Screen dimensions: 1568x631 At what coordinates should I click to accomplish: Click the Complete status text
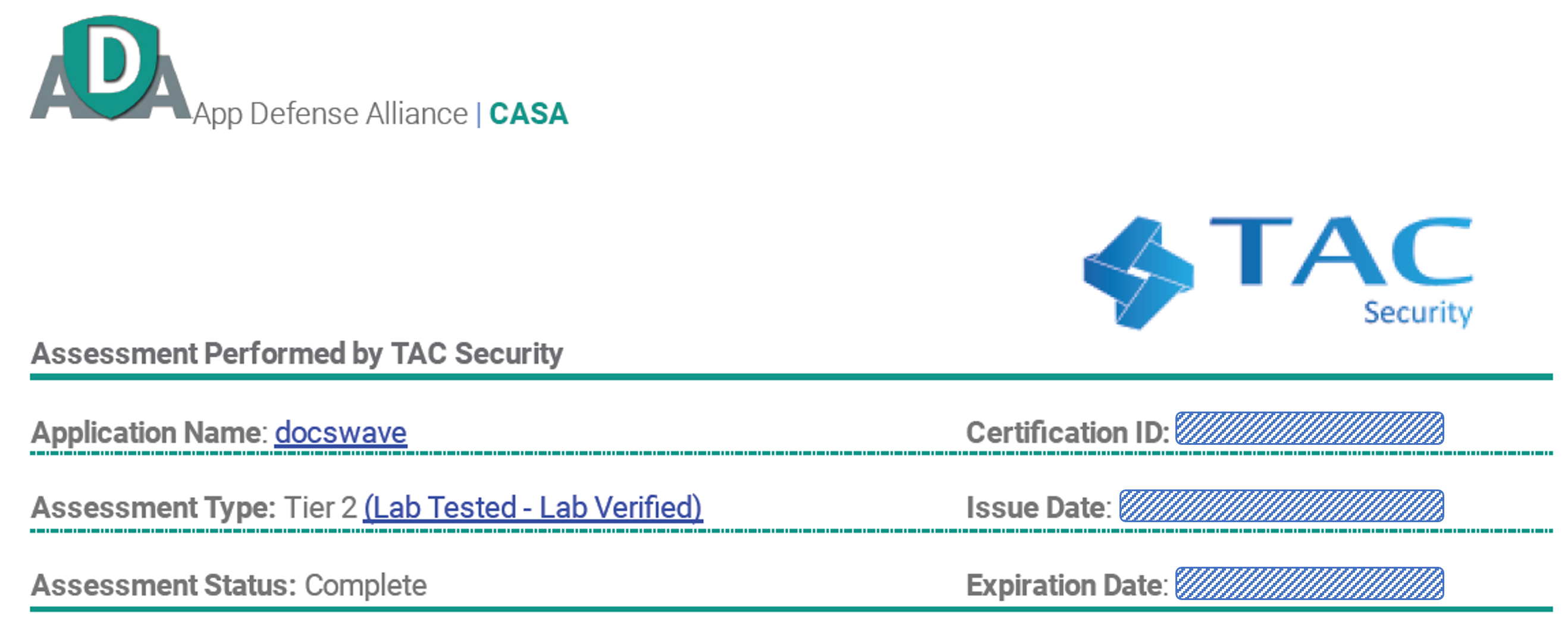[366, 585]
